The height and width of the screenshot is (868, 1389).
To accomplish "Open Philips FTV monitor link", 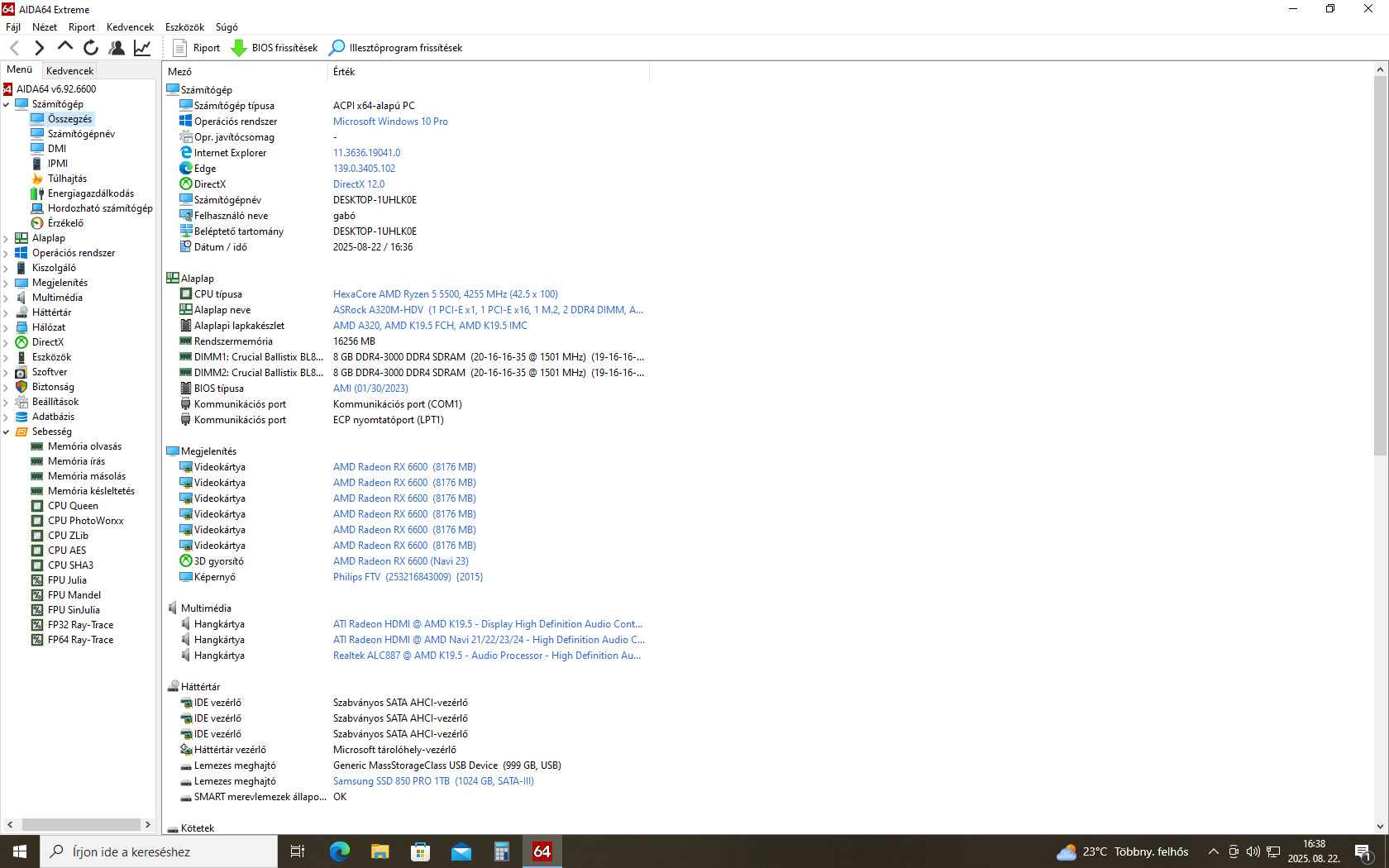I will 408,577.
